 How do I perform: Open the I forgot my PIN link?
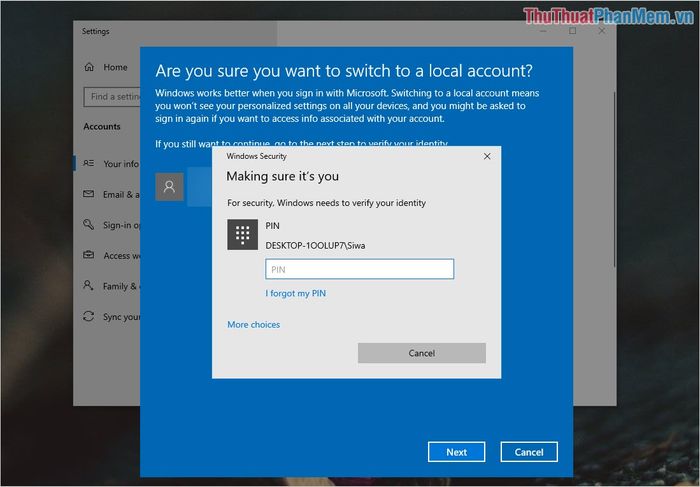(296, 293)
